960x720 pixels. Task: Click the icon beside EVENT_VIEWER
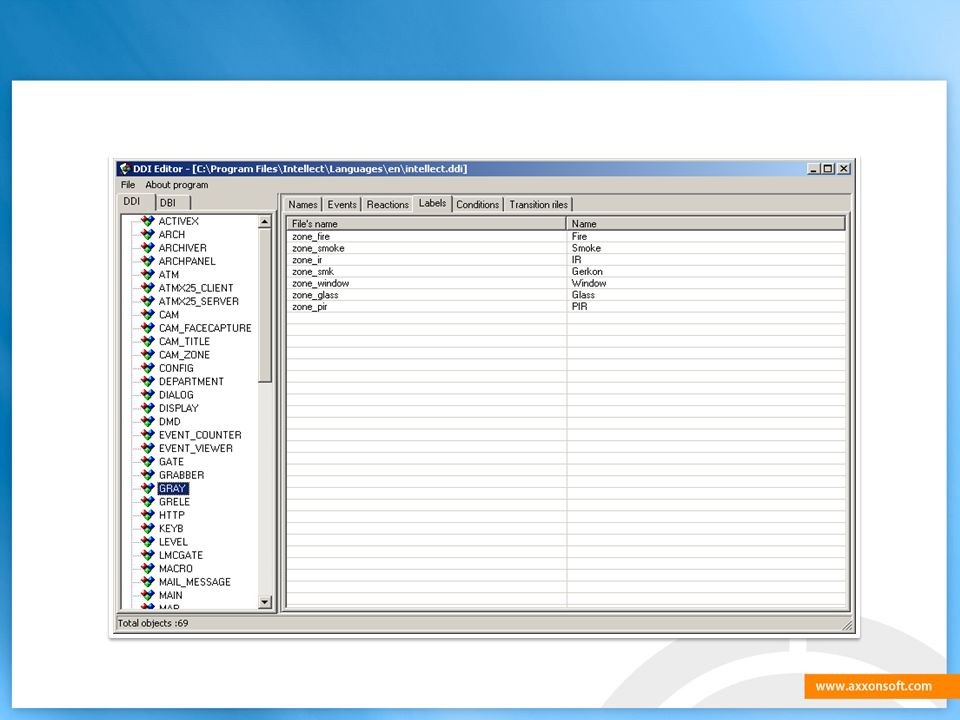[x=148, y=448]
